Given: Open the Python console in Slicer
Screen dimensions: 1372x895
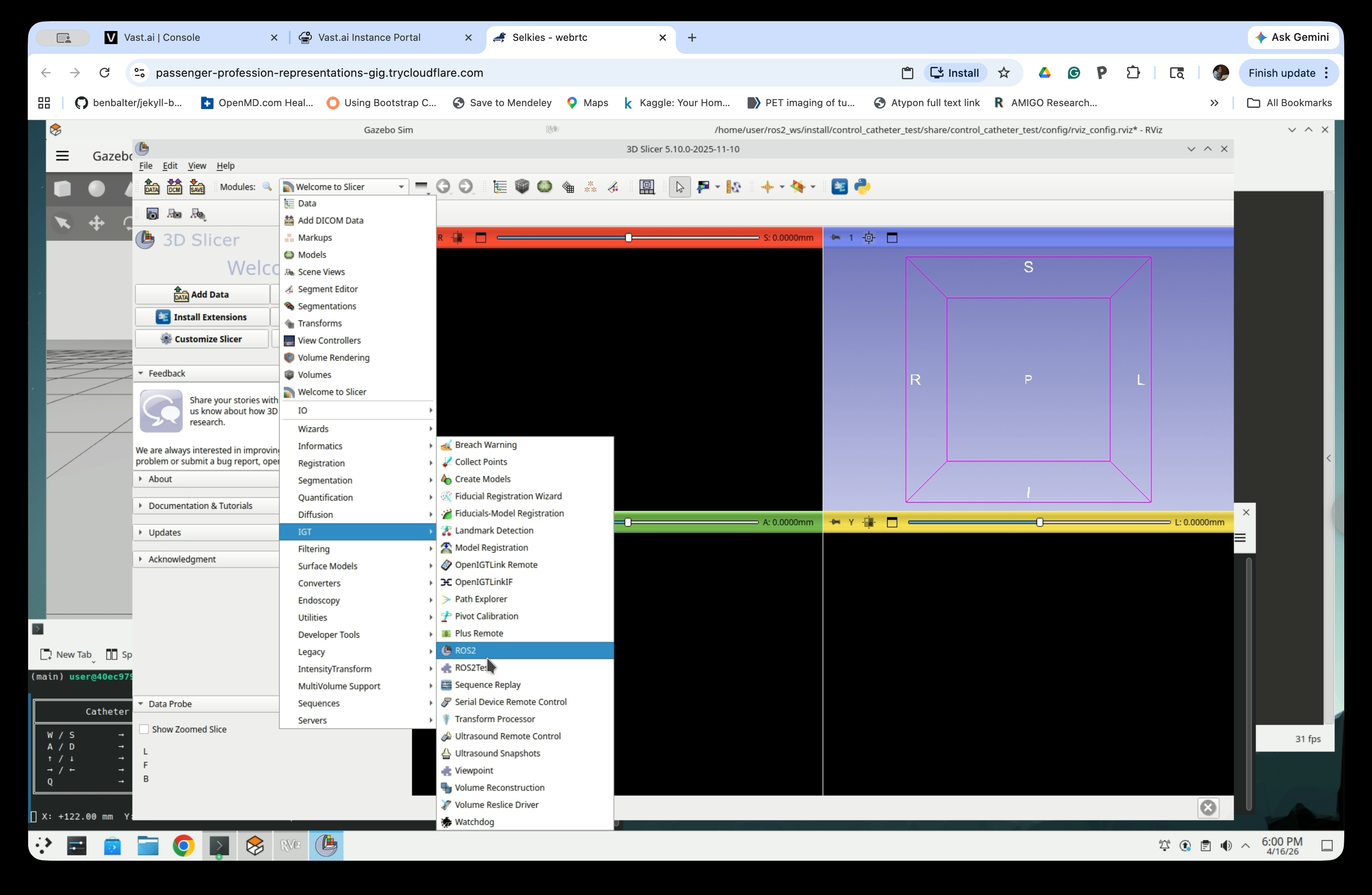Looking at the screenshot, I should (862, 187).
